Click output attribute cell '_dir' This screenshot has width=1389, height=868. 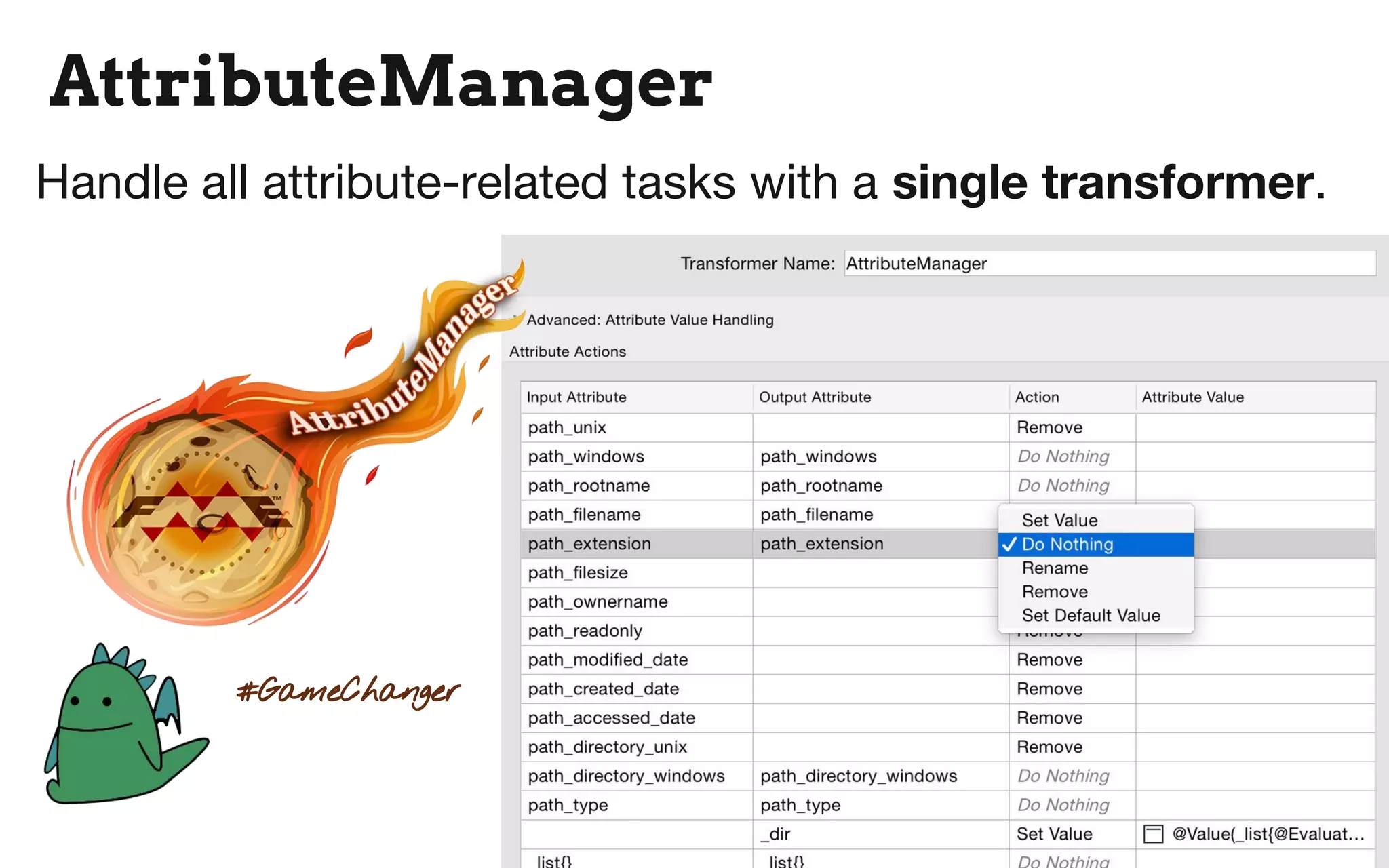pyautogui.click(x=881, y=835)
